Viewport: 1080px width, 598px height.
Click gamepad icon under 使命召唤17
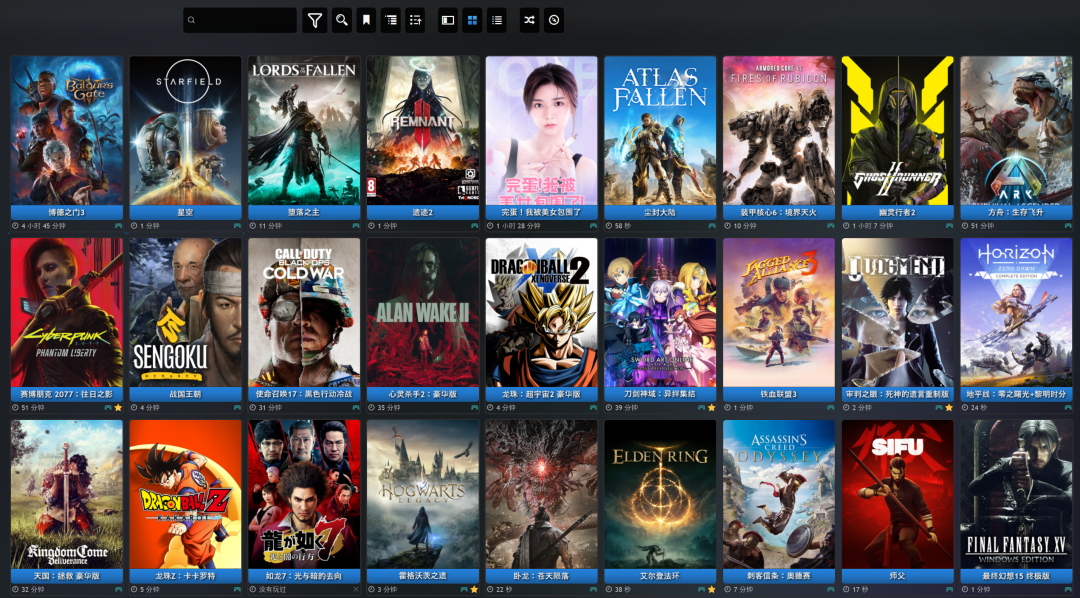(x=356, y=408)
